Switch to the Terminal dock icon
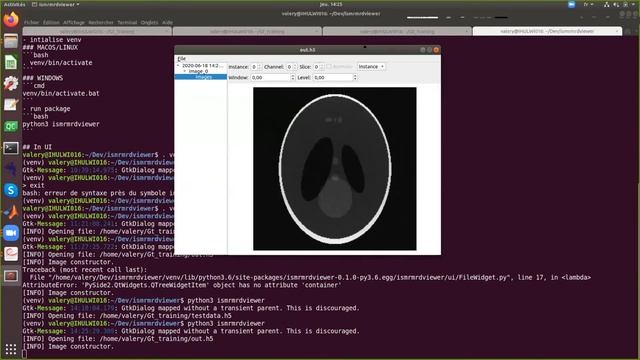 coord(11,148)
